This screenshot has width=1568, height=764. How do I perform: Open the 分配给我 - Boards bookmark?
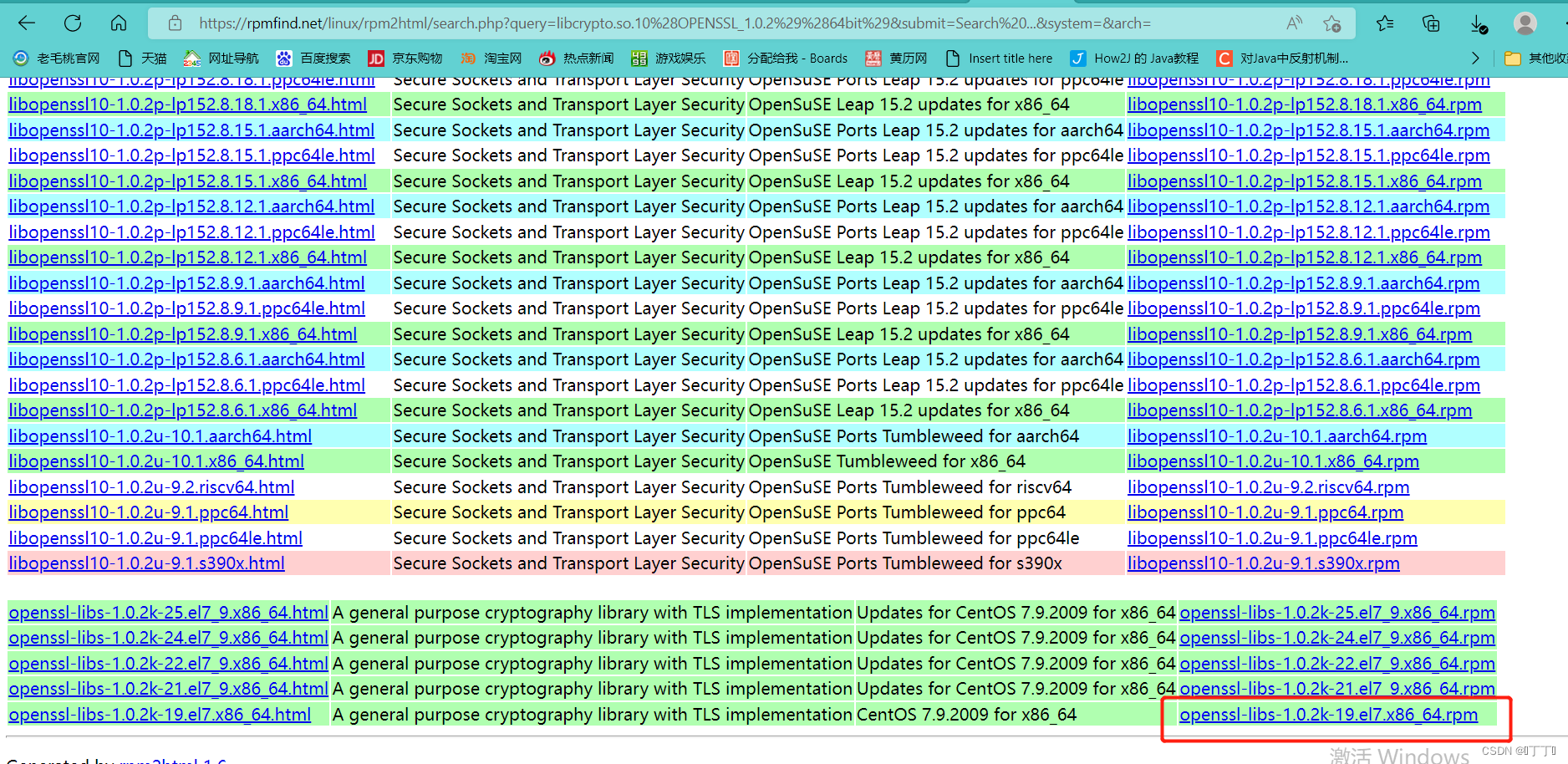tap(786, 58)
